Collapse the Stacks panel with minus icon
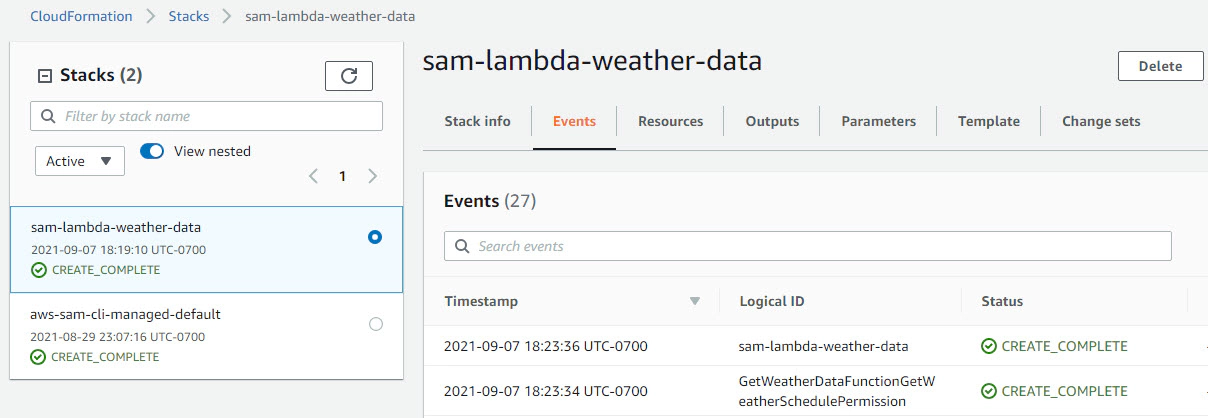 coord(44,76)
